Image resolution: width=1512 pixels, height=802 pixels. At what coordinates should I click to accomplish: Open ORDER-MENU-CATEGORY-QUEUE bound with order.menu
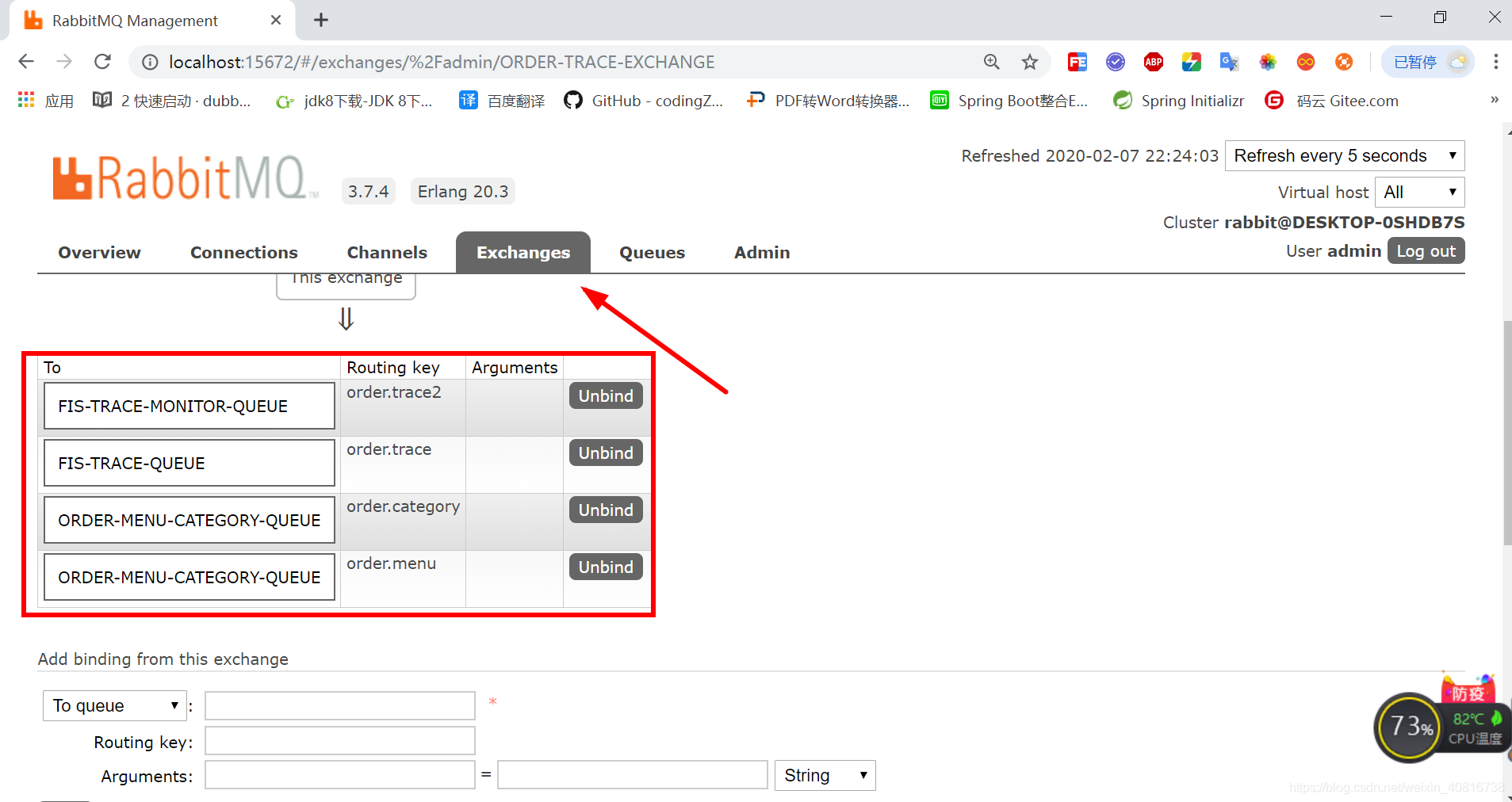[x=189, y=577]
